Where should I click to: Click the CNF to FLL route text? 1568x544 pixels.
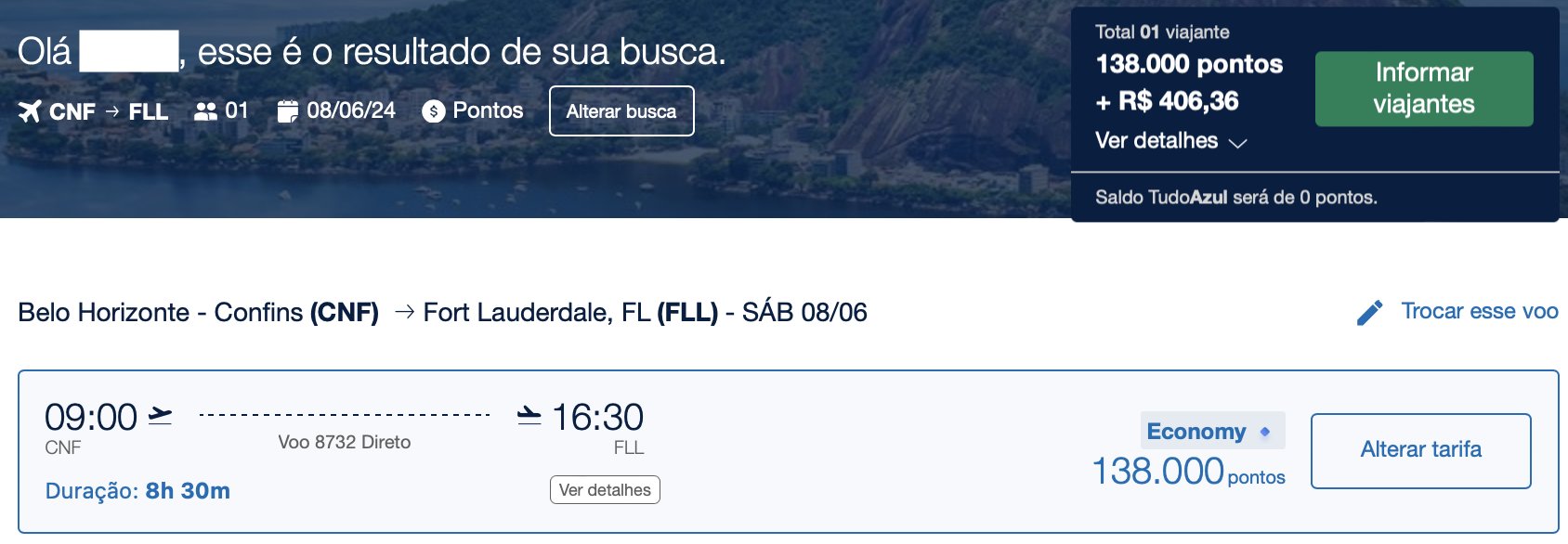[109, 112]
